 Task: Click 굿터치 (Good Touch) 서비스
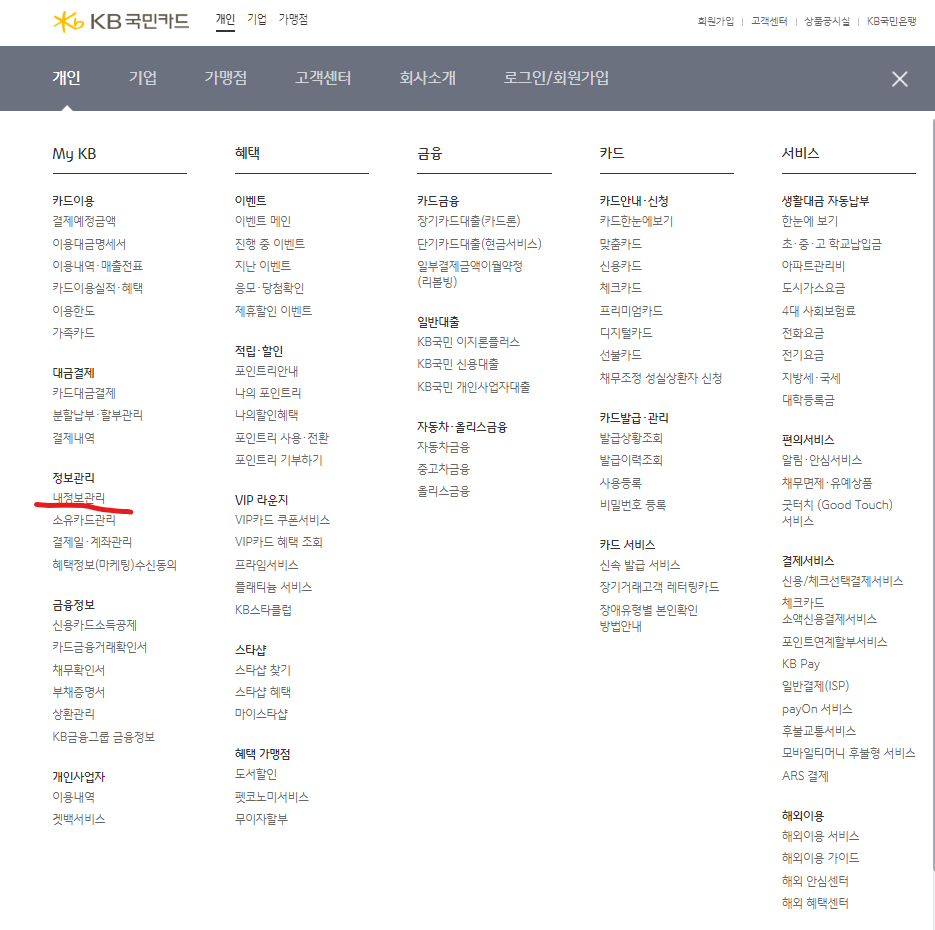pyautogui.click(x=837, y=513)
